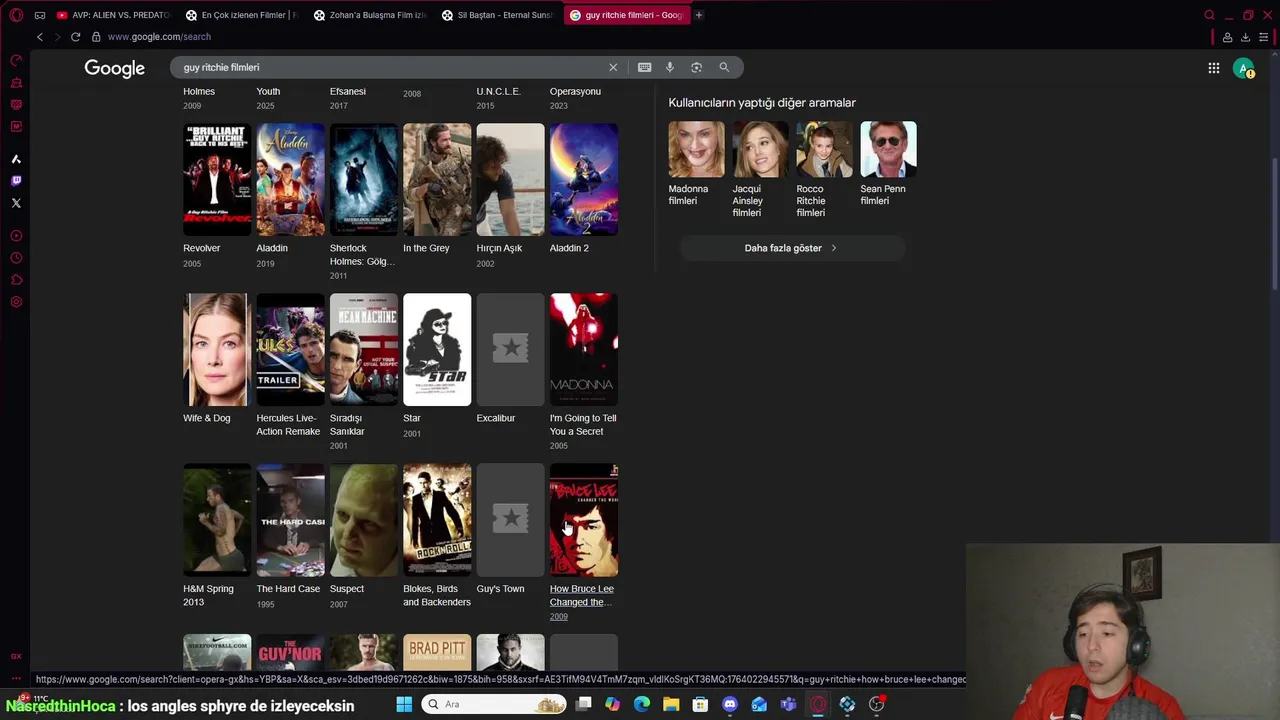
Task: Open Sean Penn filmleri related search
Action: coord(888,165)
